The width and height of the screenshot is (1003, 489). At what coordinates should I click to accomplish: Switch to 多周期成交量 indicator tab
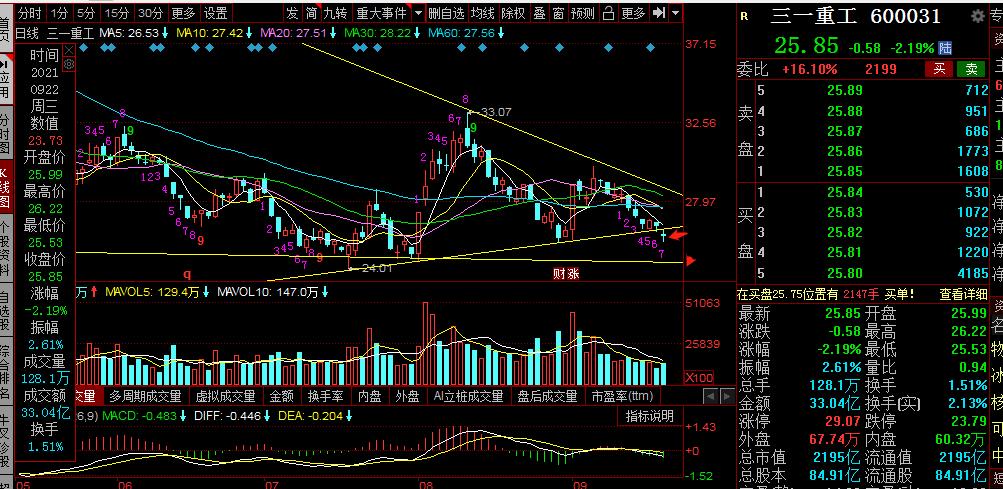tap(145, 396)
